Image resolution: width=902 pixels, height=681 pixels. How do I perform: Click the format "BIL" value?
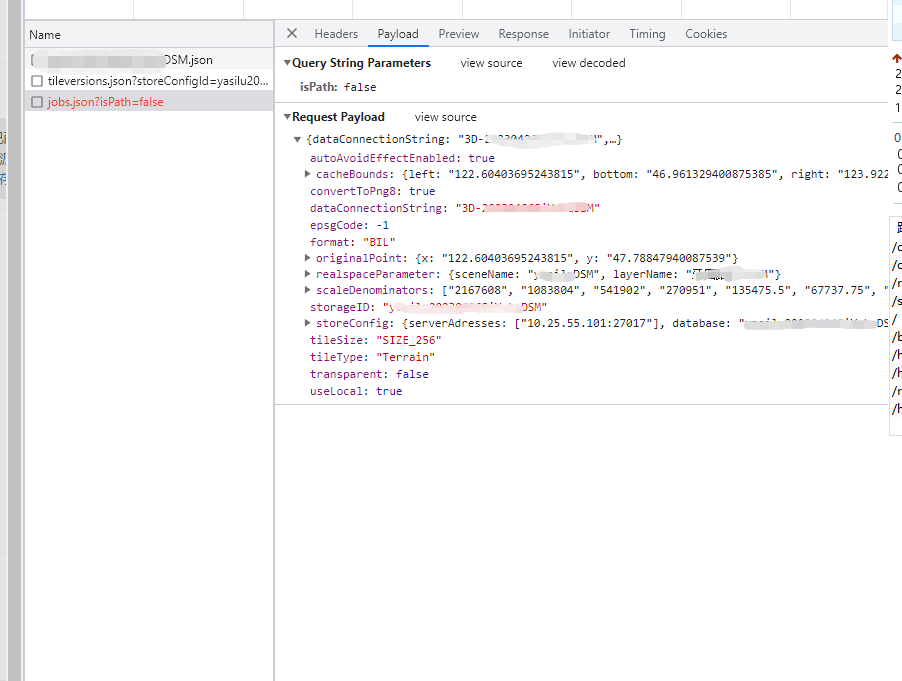pyautogui.click(x=379, y=242)
